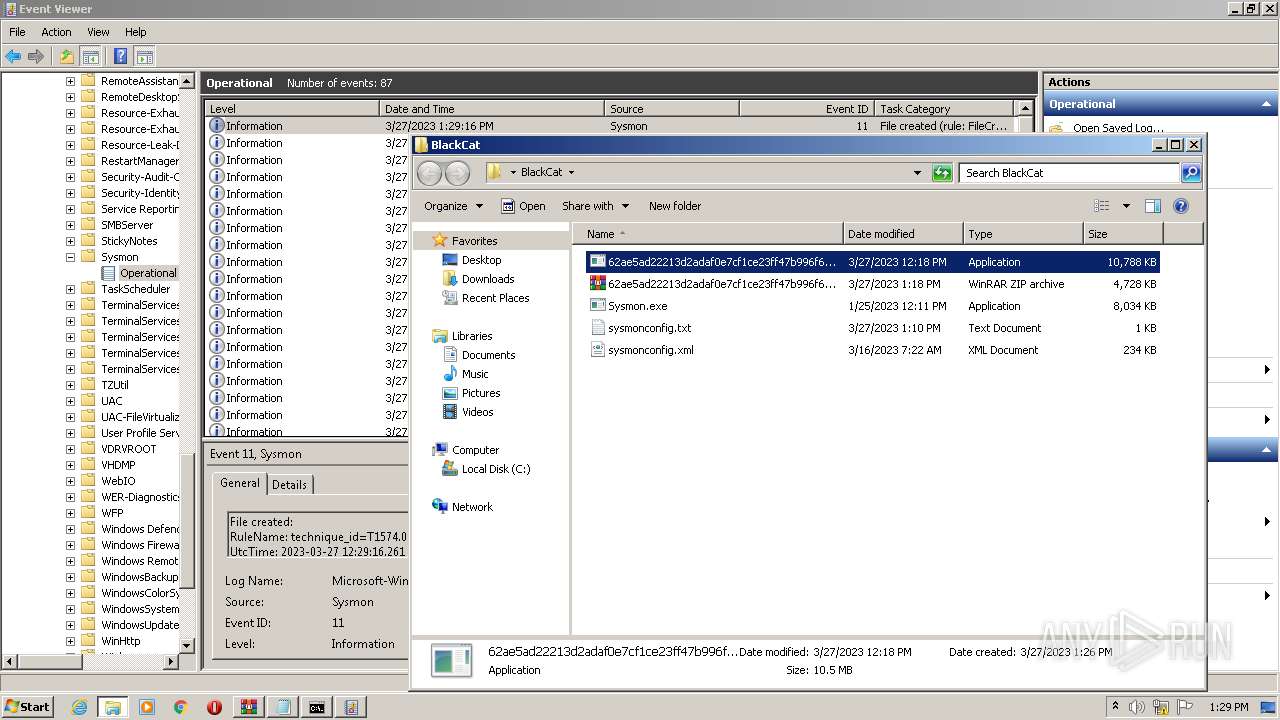The height and width of the screenshot is (720, 1280).
Task: Click the refresh icon beside BlackCat address bar
Action: click(x=941, y=173)
